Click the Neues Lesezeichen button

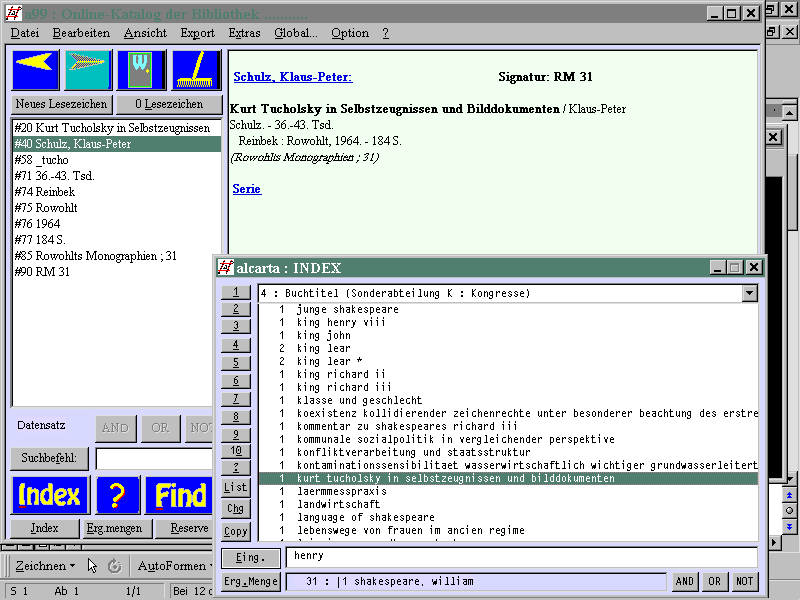coord(58,104)
